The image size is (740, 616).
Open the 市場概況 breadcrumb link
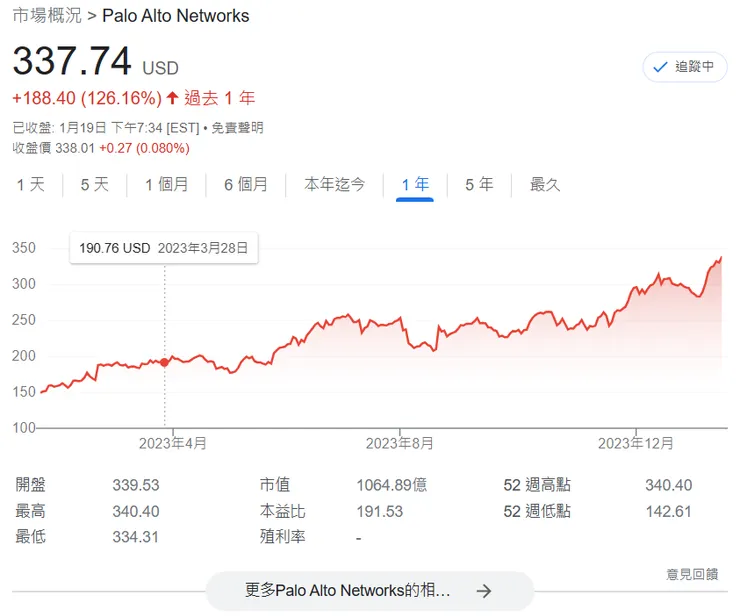pos(47,16)
